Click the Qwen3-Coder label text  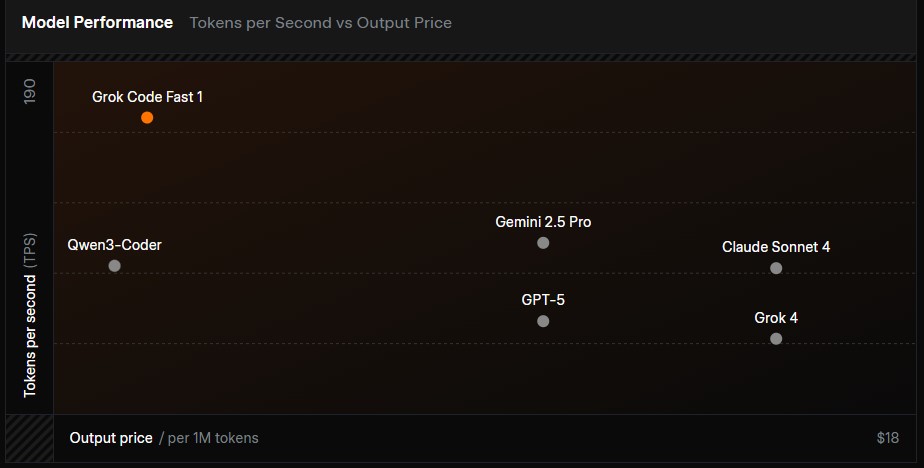[114, 245]
